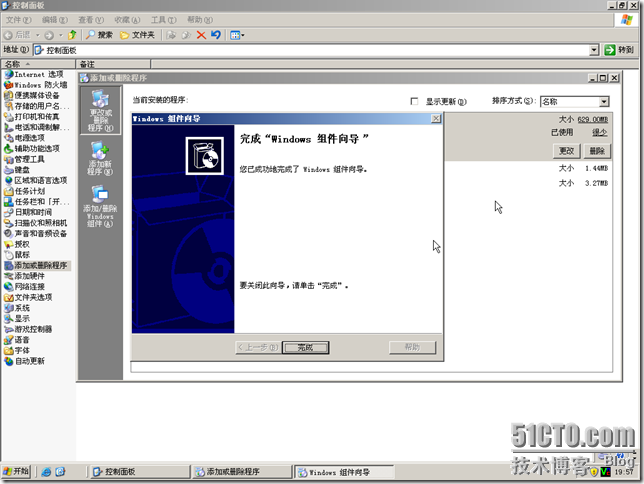Open 辅助功能选项 item
This screenshot has height=484, width=644.
(x=32, y=149)
